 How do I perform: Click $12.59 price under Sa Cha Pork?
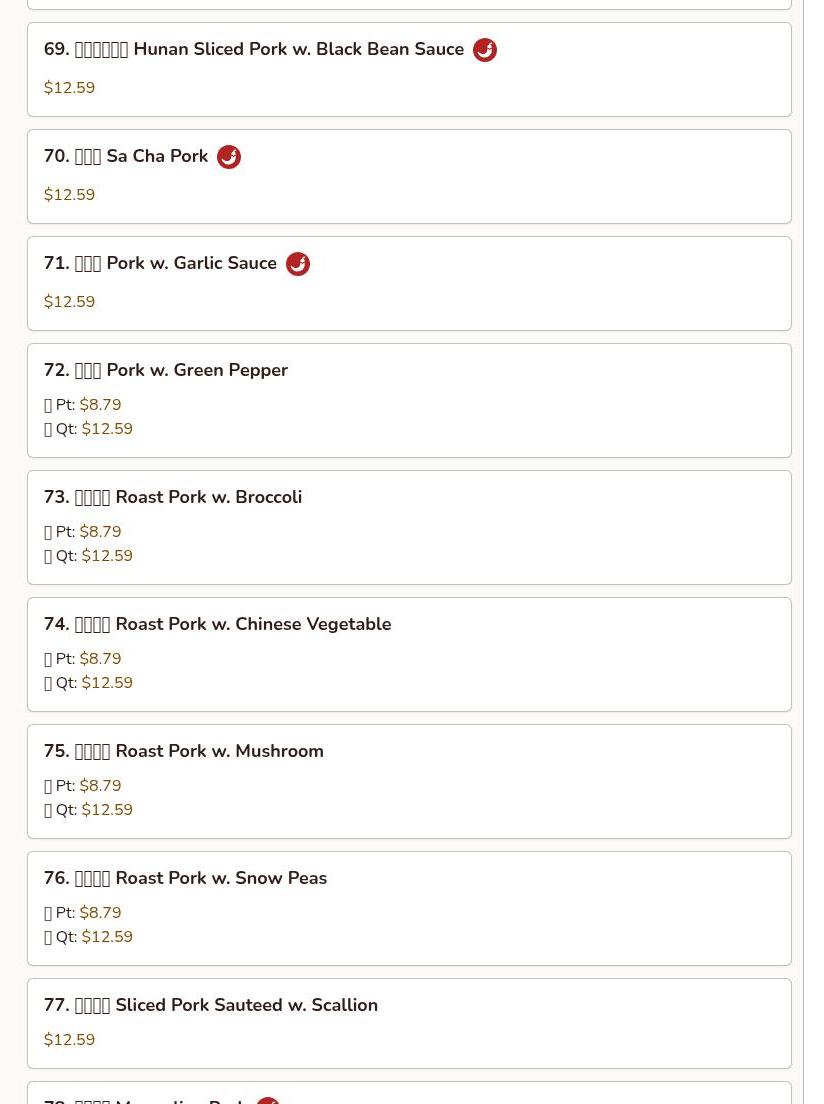[70, 195]
